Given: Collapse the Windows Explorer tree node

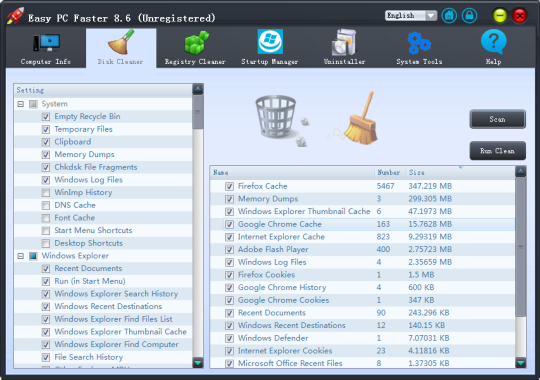Looking at the screenshot, I should tap(21, 256).
